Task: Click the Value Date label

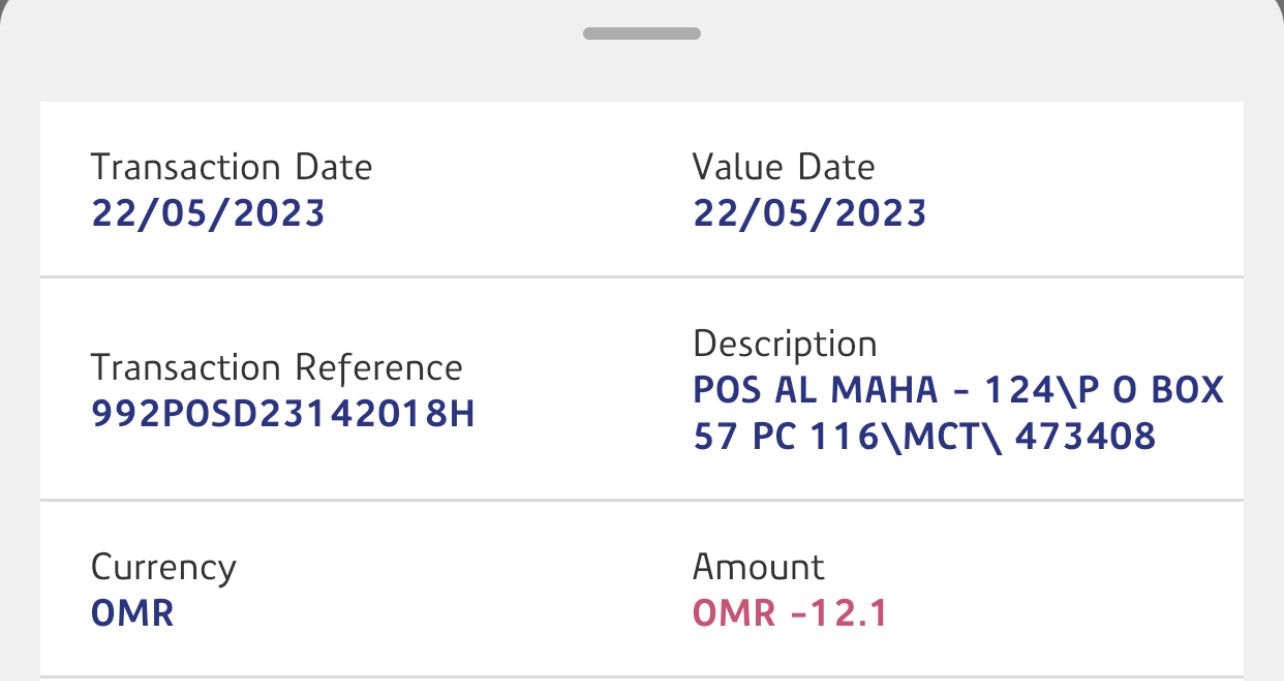Action: (783, 167)
